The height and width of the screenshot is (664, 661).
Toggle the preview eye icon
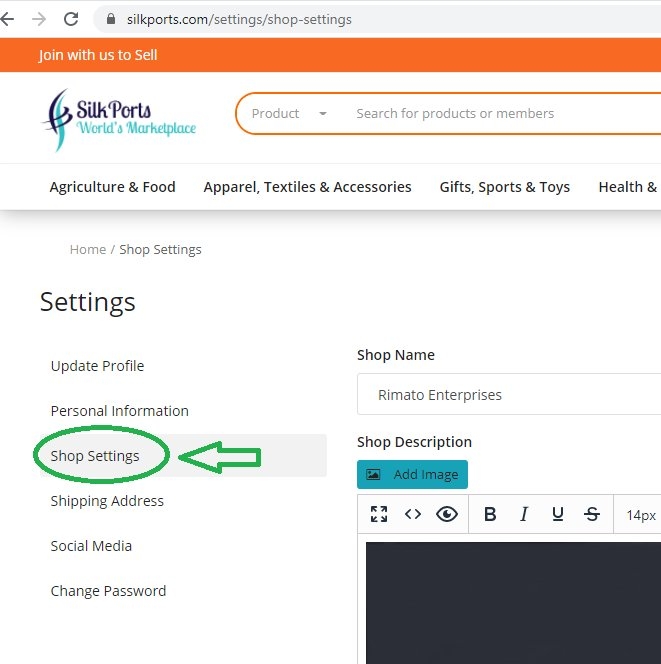tap(447, 514)
